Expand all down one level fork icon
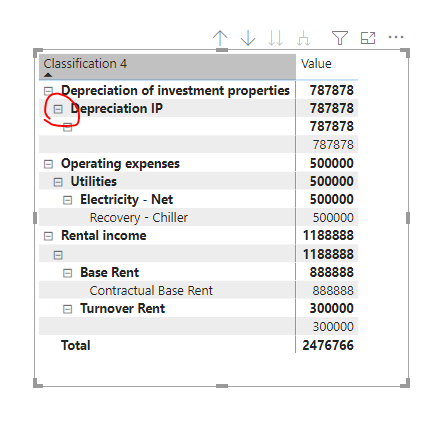 tap(303, 38)
